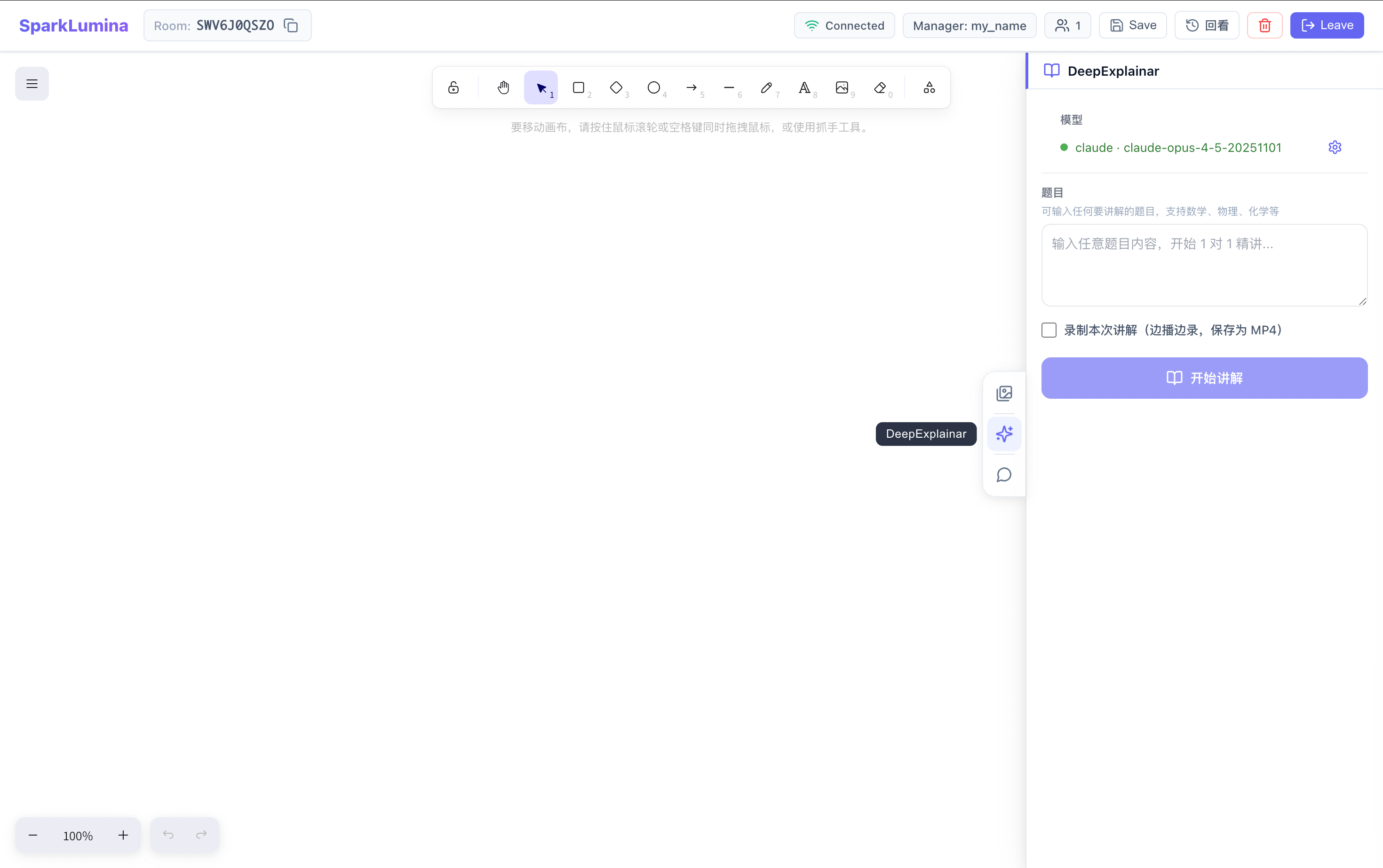
Task: Choose the eraser tool
Action: (x=879, y=87)
